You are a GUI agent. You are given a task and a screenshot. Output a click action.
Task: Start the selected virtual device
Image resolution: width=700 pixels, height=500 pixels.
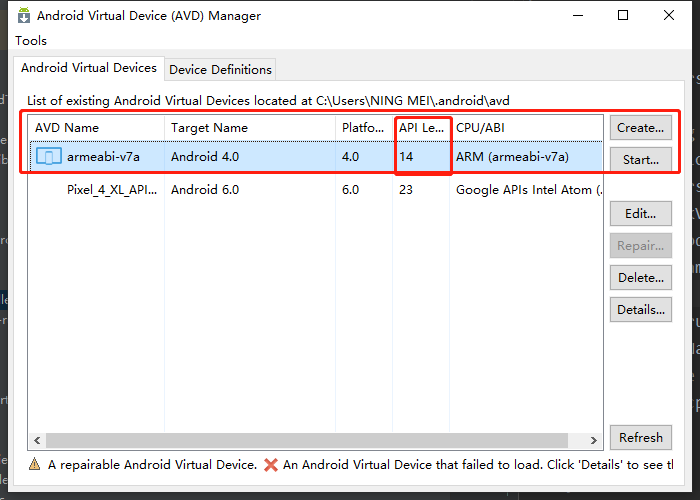(641, 159)
